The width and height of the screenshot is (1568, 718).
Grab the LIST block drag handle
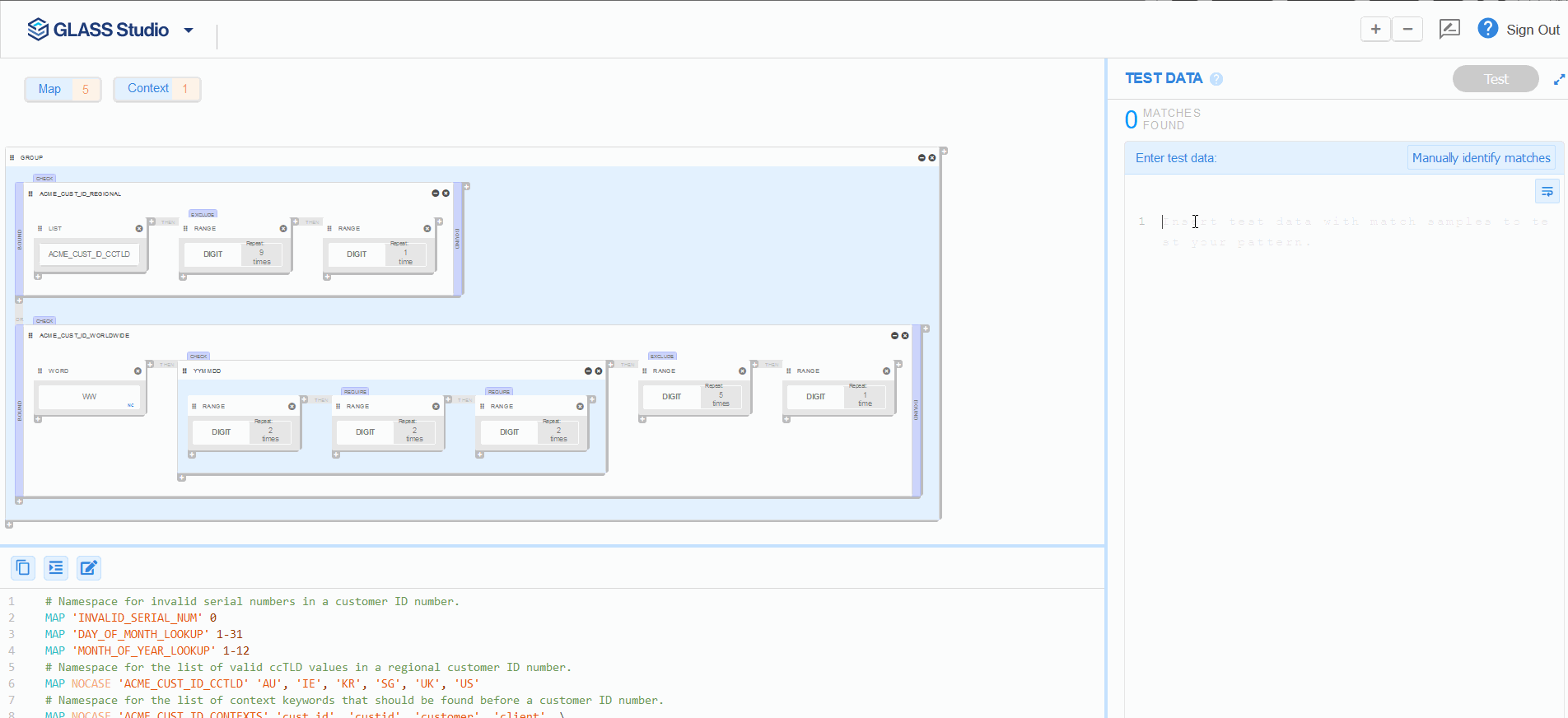point(40,229)
